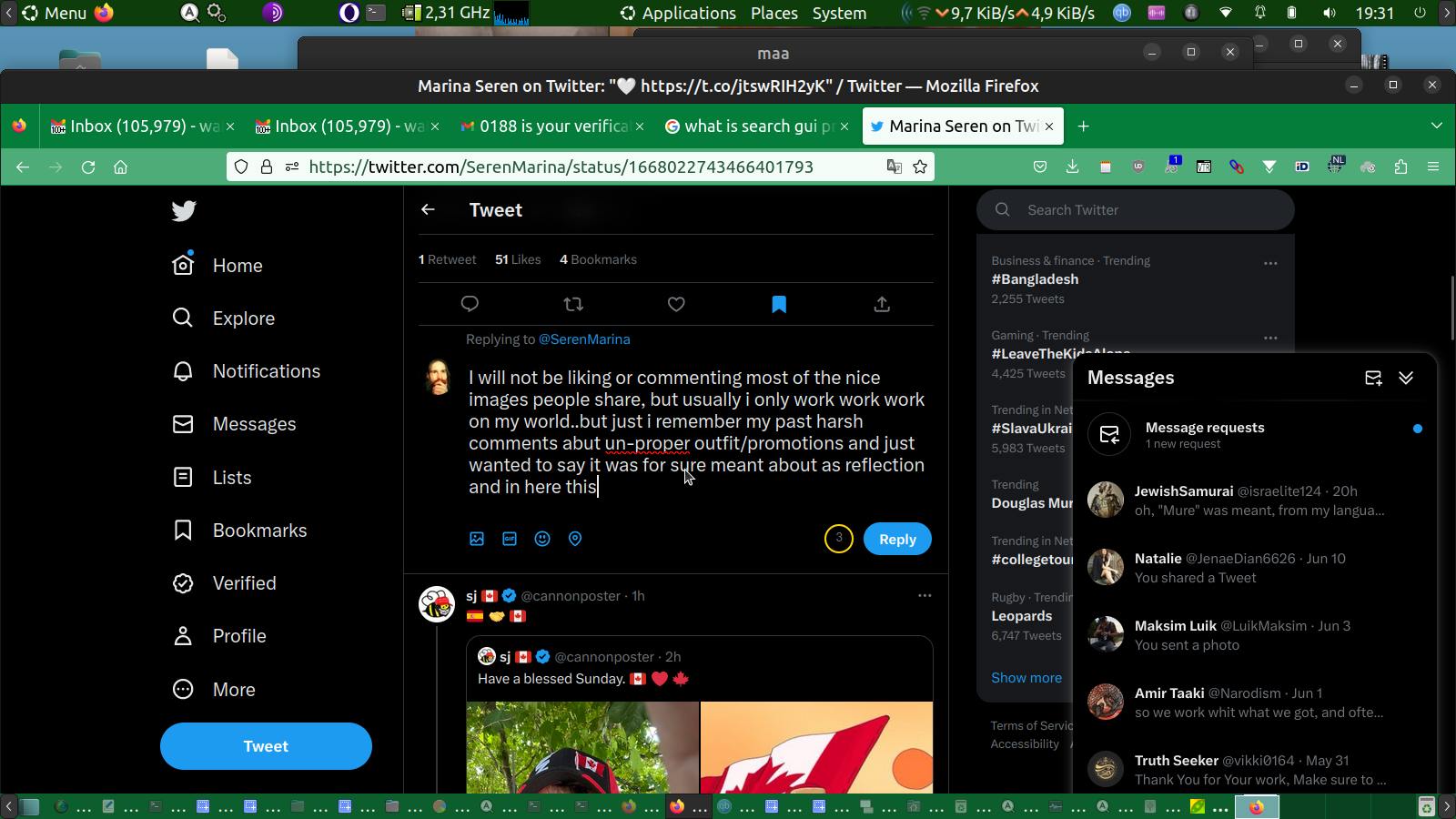Click the Twitter bird logo
Image resolution: width=1456 pixels, height=819 pixels.
coord(184,211)
